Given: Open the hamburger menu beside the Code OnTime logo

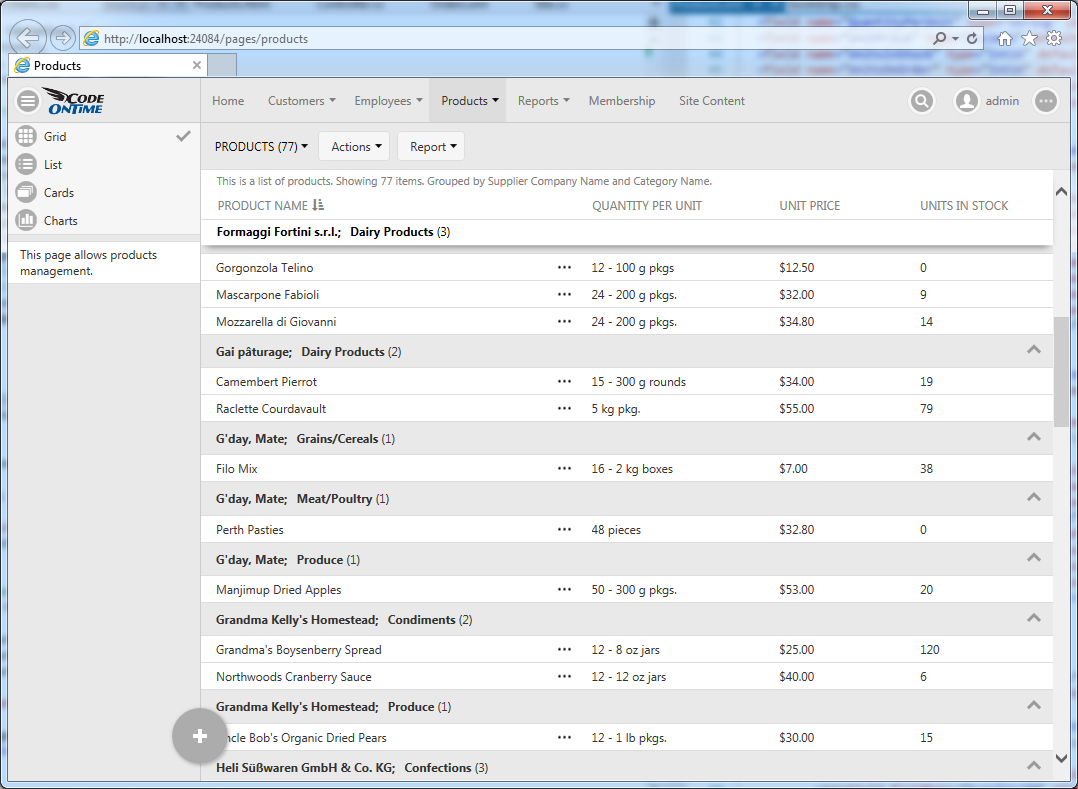Looking at the screenshot, I should (28, 101).
